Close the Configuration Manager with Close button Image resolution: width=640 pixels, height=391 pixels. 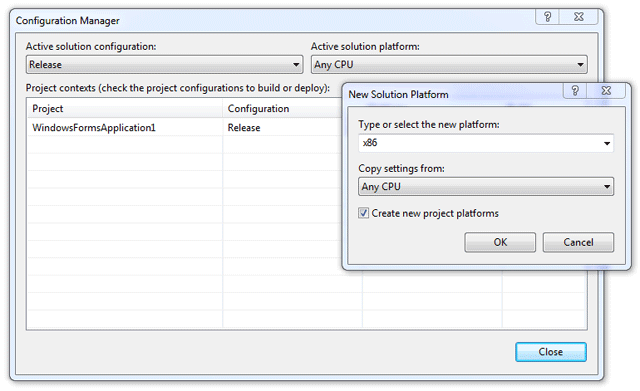551,352
